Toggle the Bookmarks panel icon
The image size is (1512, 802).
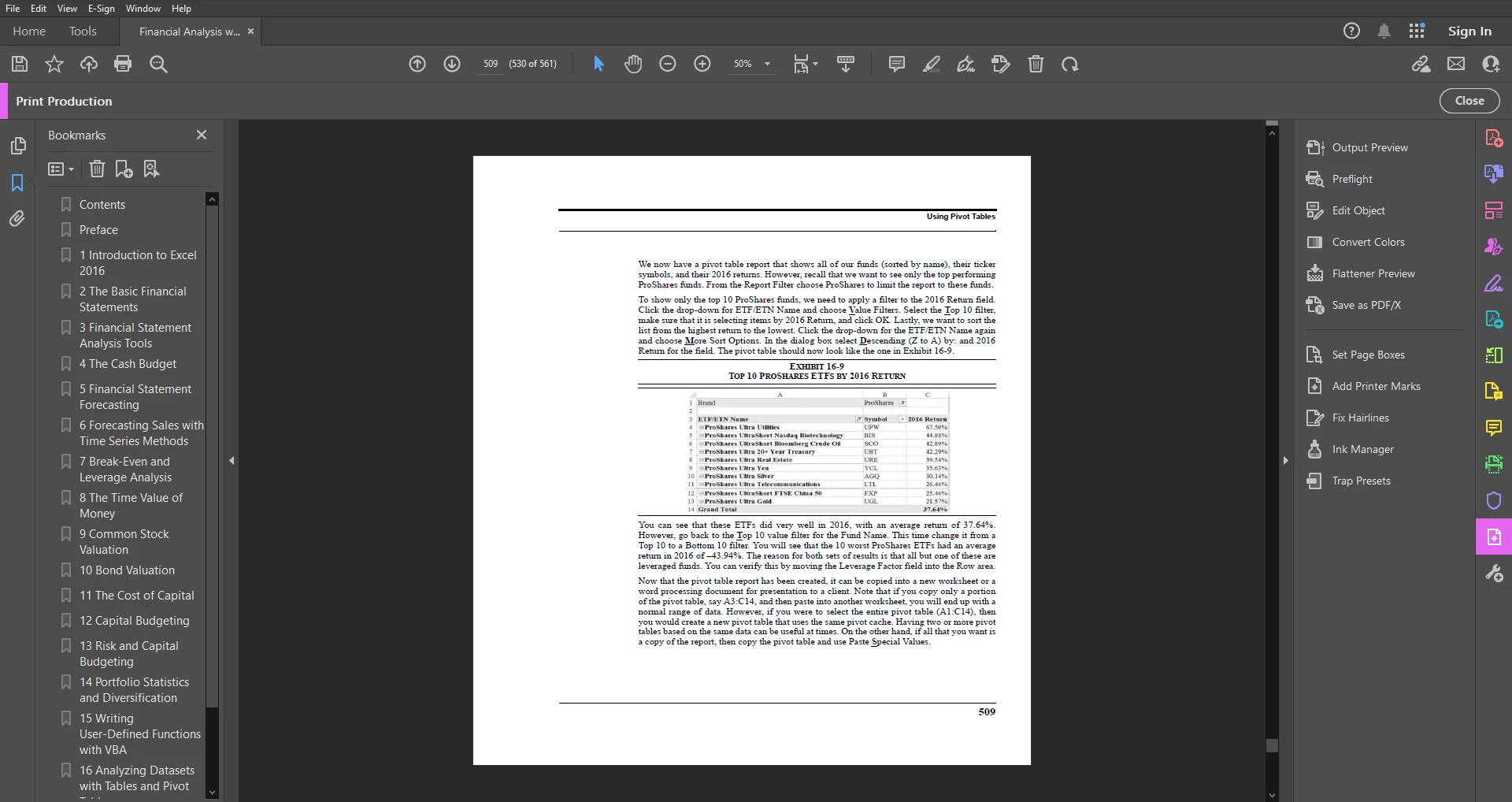pyautogui.click(x=17, y=183)
